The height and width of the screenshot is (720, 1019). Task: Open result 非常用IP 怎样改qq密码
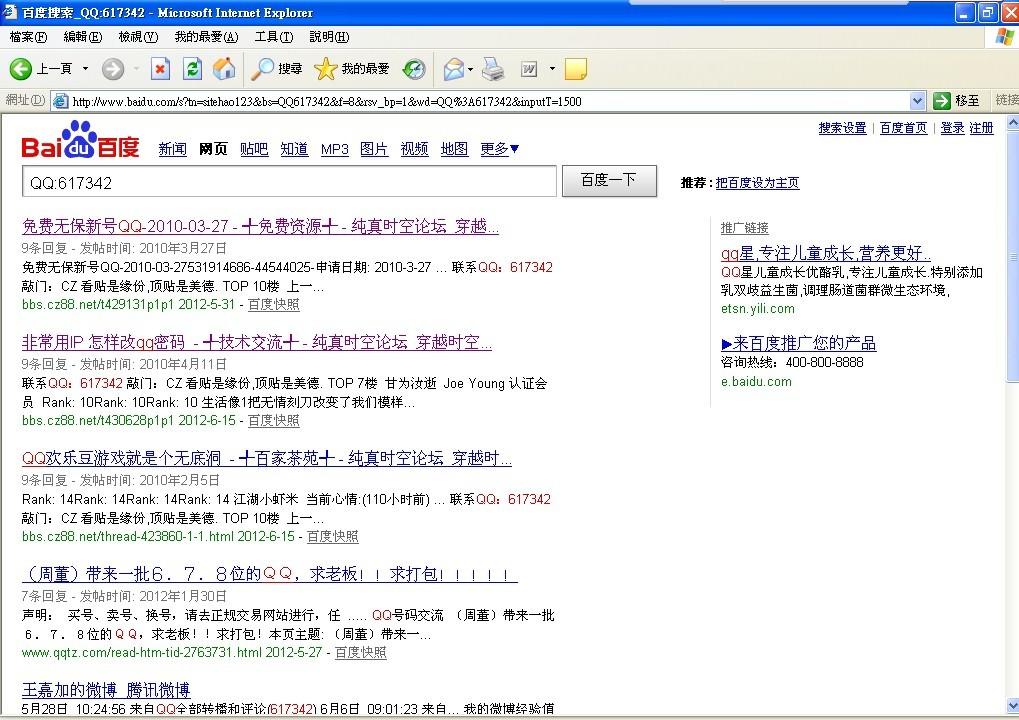tap(257, 342)
